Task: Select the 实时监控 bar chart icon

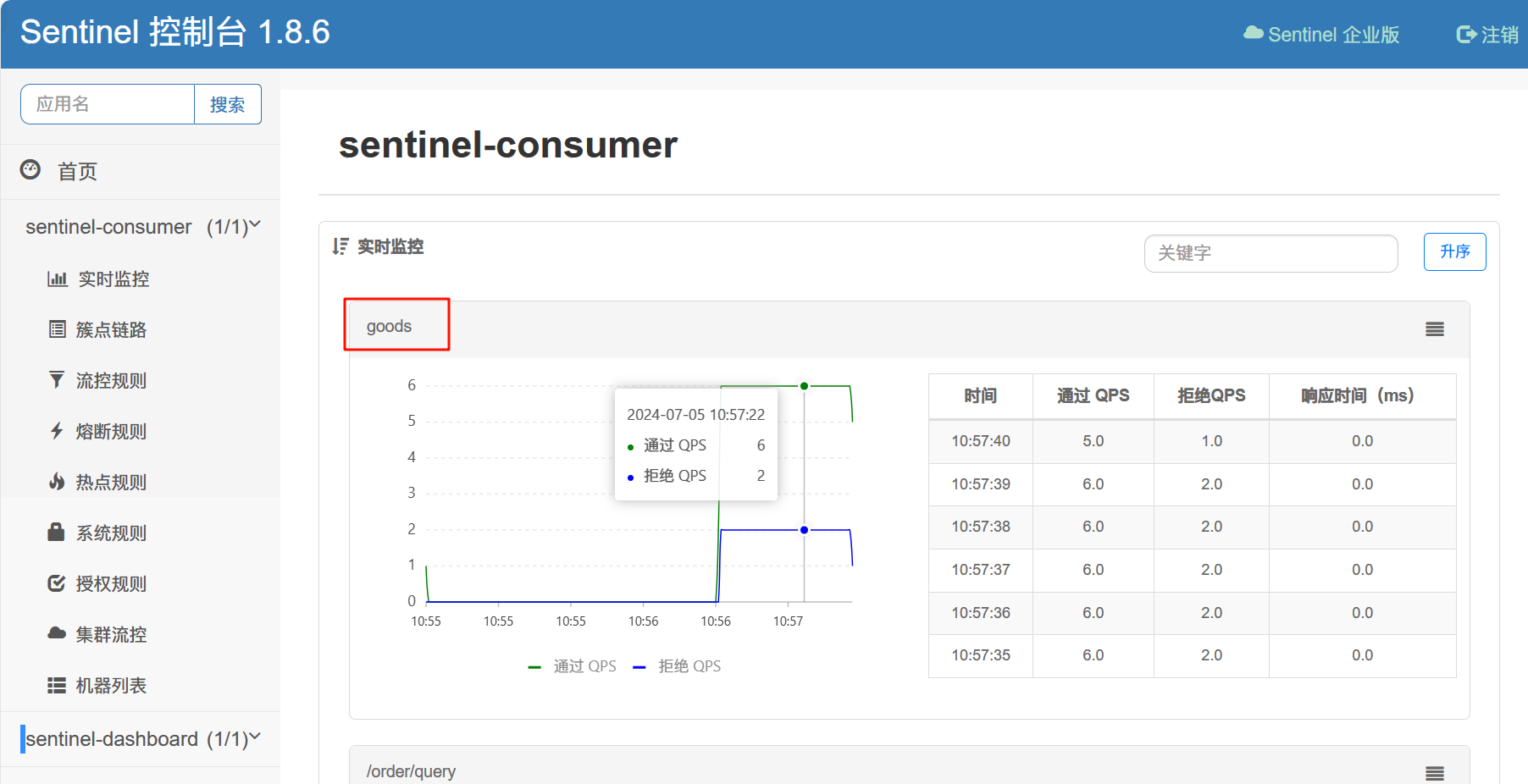Action: click(x=57, y=279)
